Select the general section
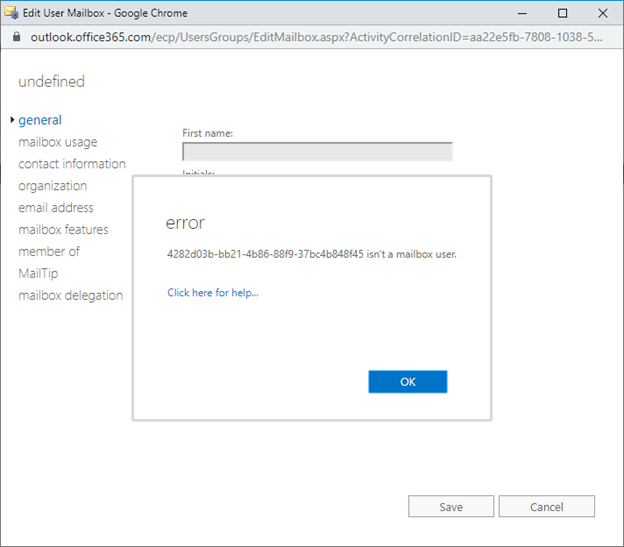 click(x=40, y=120)
